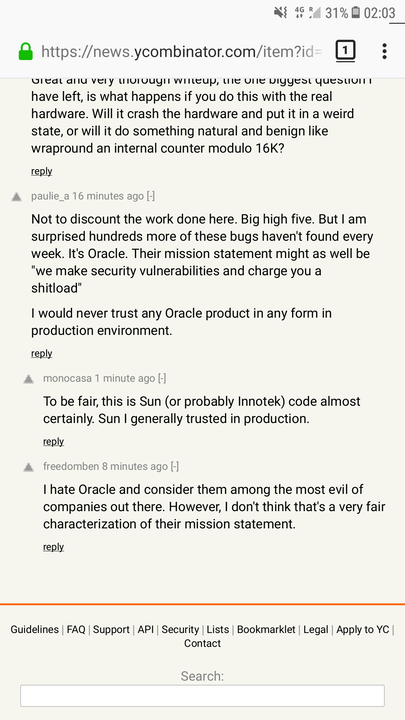The image size is (405, 720).
Task: Collapse paulie_a's comment thread
Action: (x=151, y=197)
